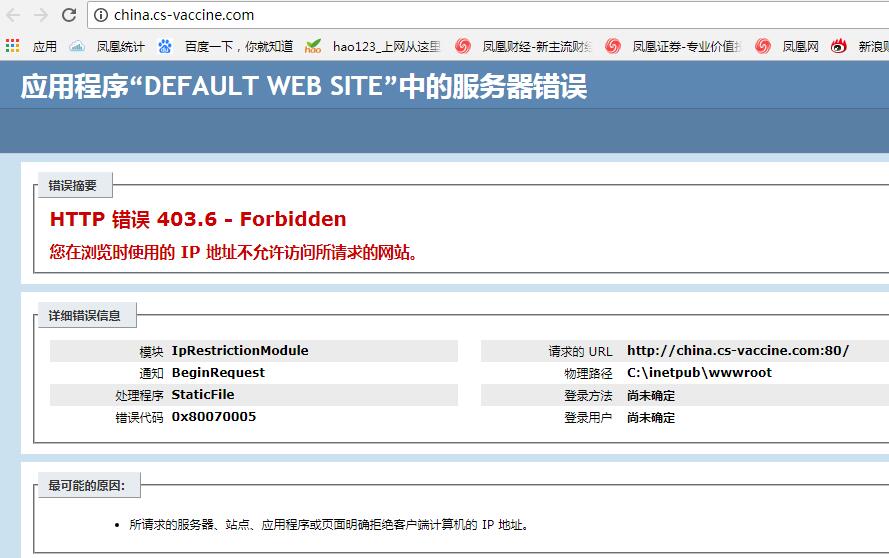
Task: Click the 处理程序 field label
Action: coord(139,396)
